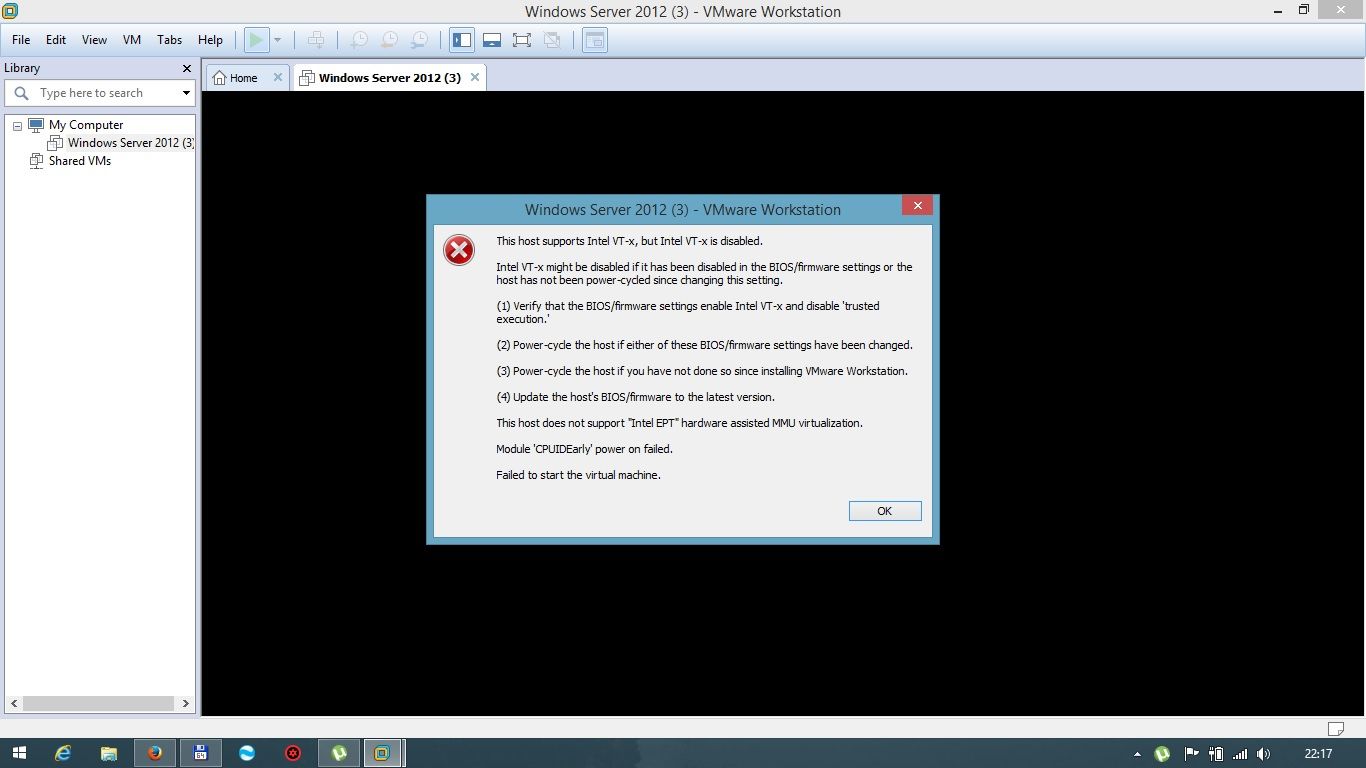Open the Tabs menu
The image size is (1366, 768).
pos(170,40)
